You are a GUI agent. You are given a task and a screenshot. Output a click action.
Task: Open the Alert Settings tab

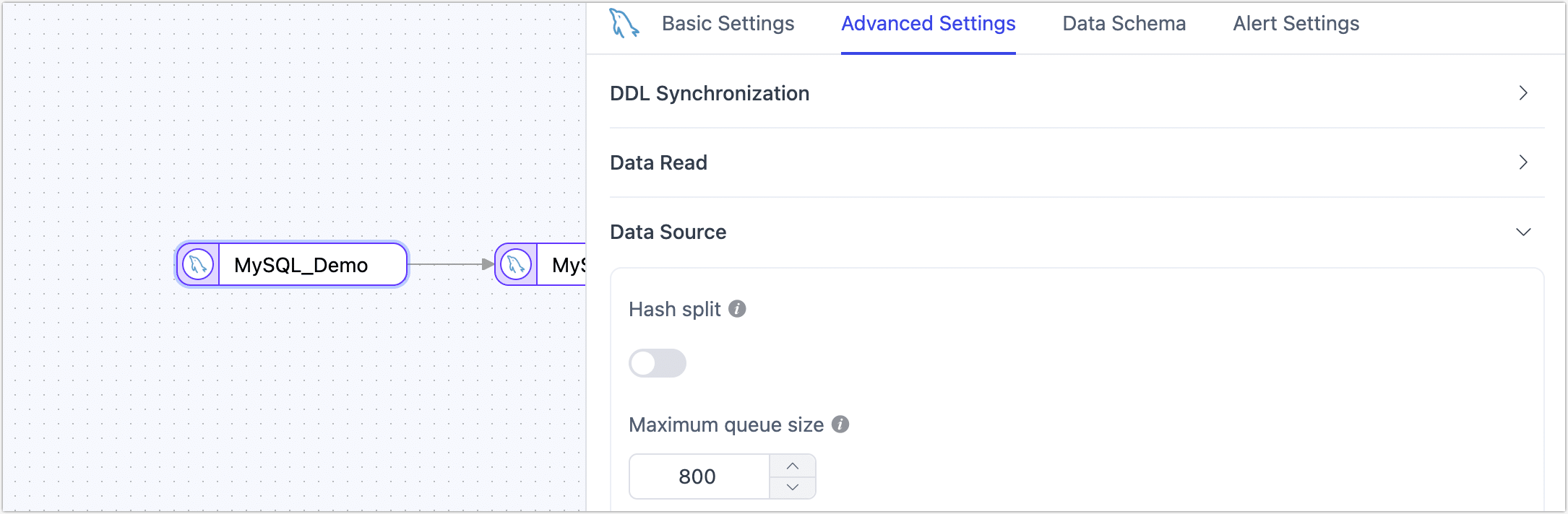coord(1295,24)
